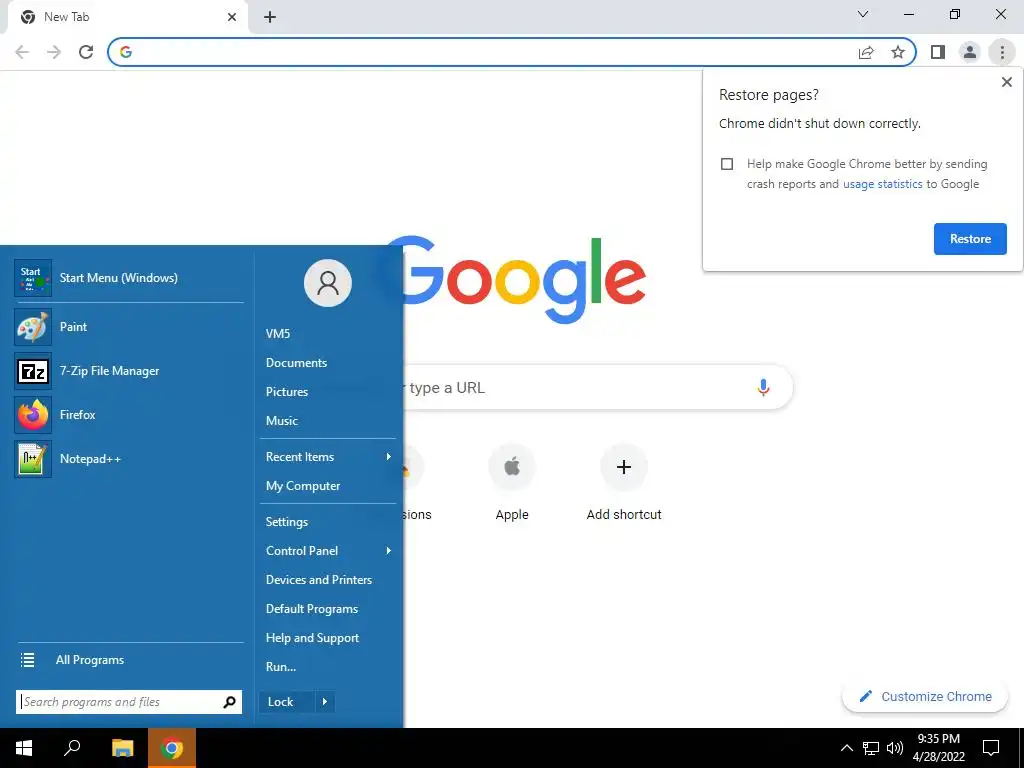Click the Chrome forward arrow
This screenshot has height=768, width=1024.
pos(54,52)
